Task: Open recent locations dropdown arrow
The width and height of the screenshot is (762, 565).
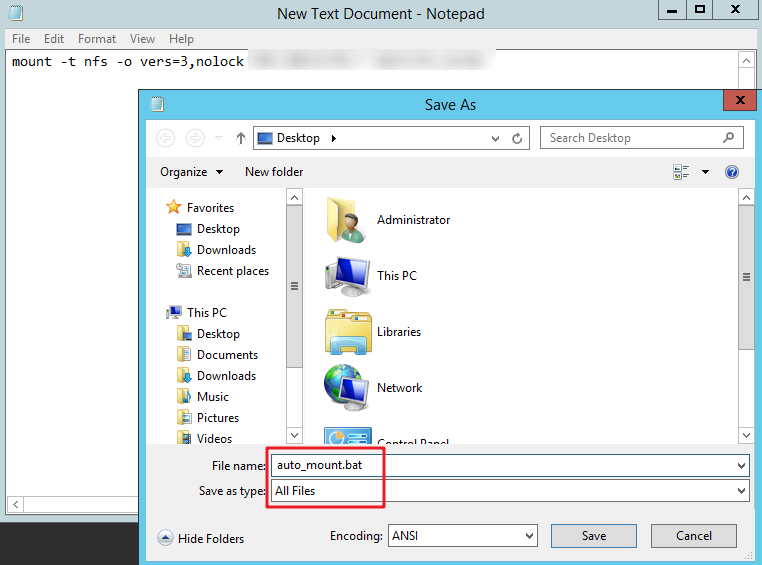Action: point(219,138)
